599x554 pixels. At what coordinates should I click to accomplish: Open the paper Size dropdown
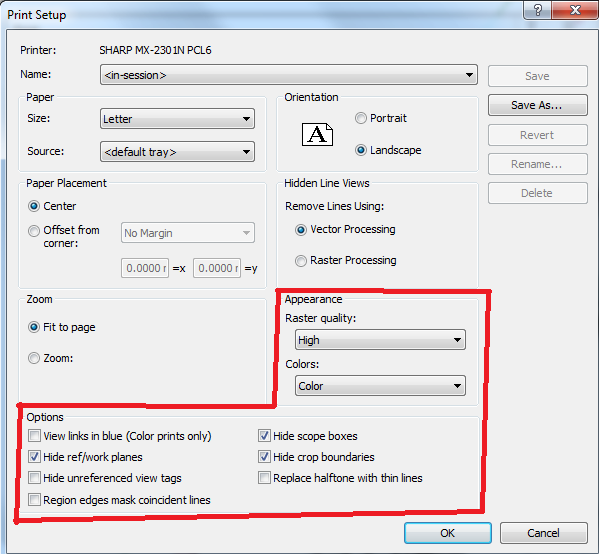pos(177,119)
